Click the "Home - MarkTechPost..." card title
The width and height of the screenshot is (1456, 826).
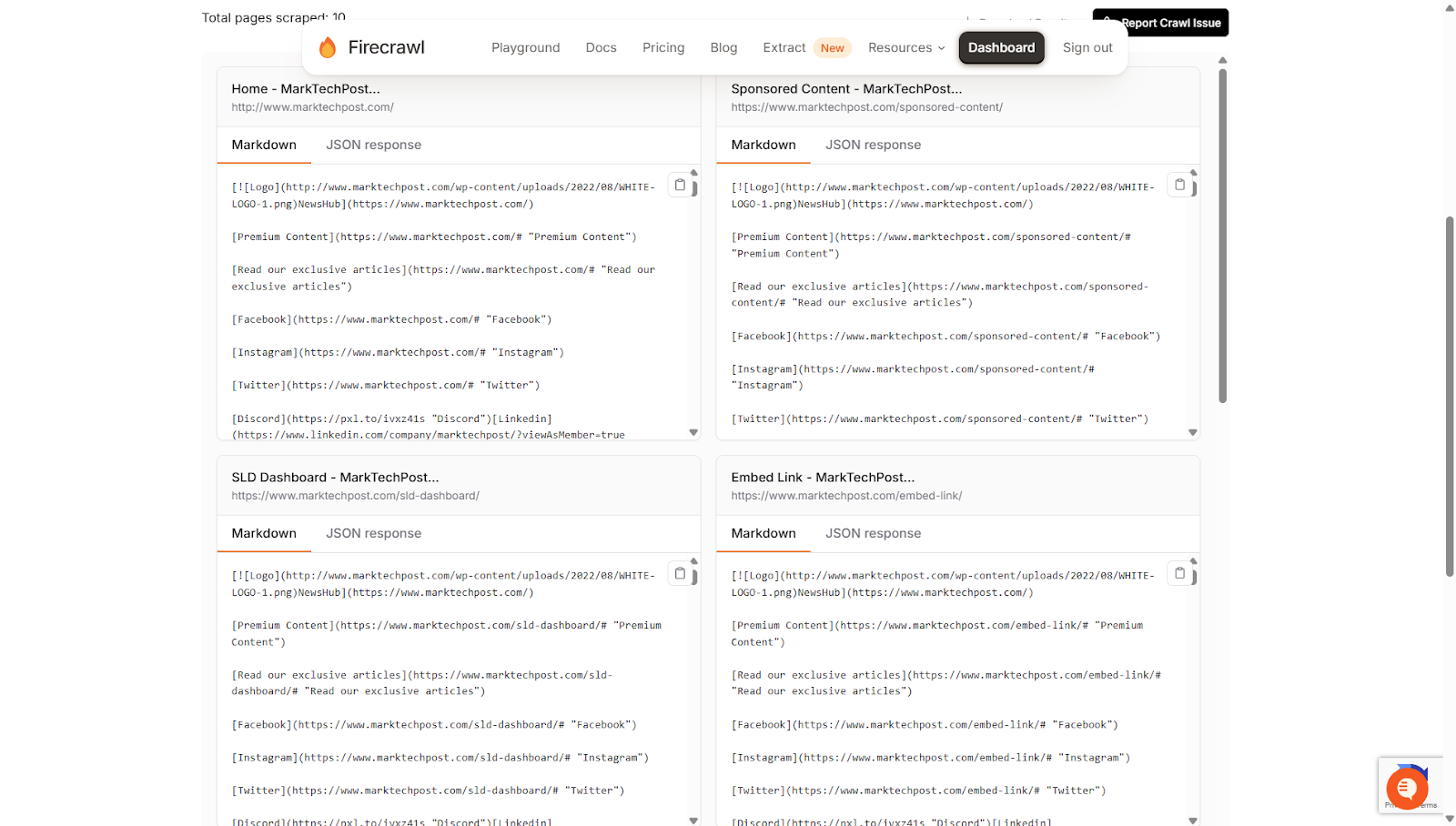[306, 88]
